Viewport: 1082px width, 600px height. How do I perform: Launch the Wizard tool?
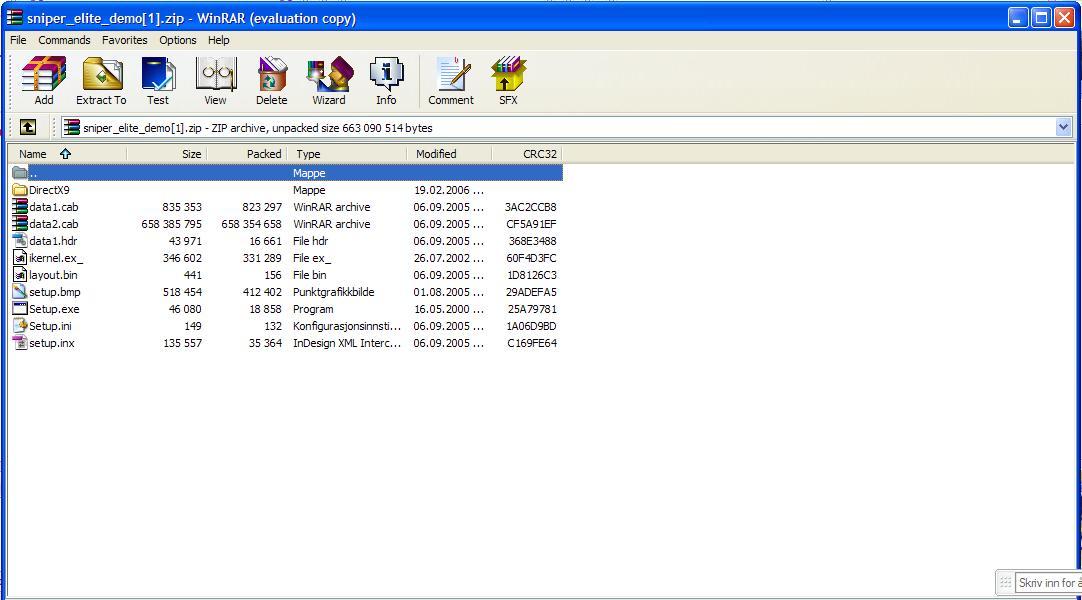click(x=329, y=81)
